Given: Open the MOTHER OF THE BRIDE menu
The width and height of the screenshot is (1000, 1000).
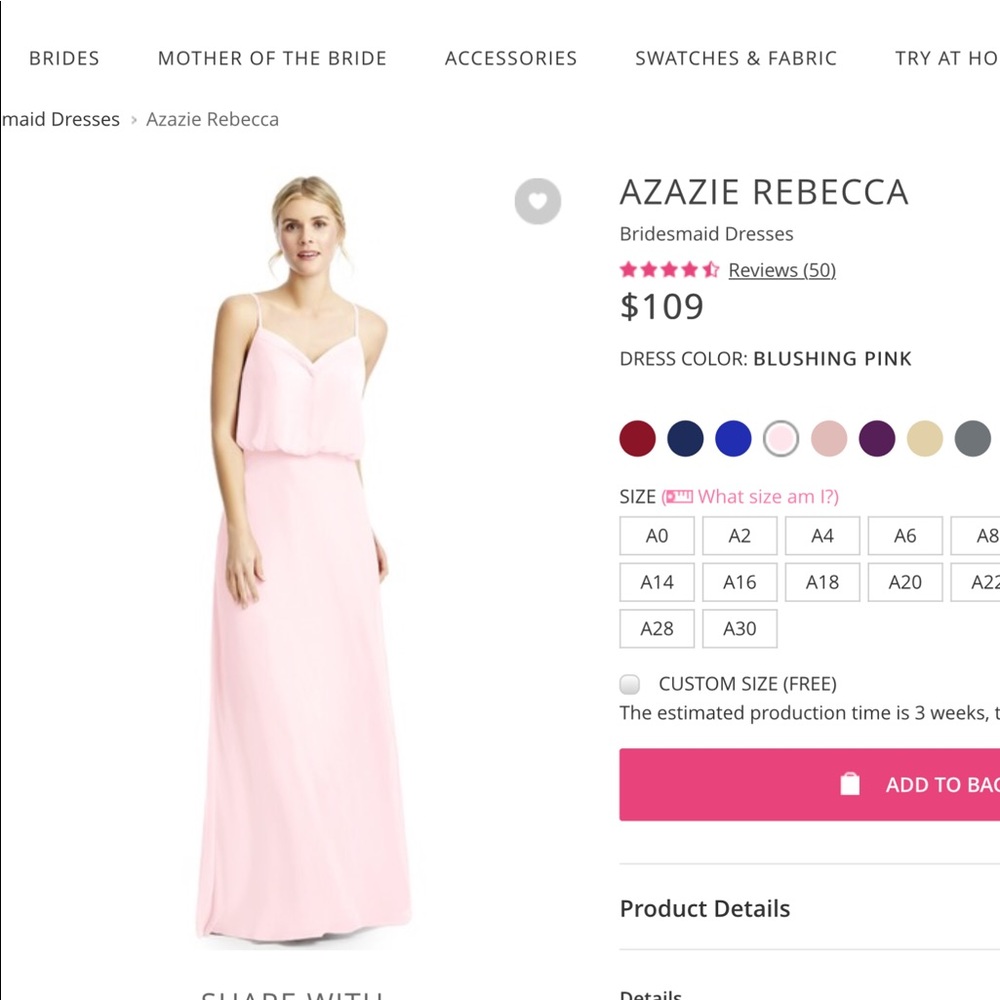Looking at the screenshot, I should point(271,58).
